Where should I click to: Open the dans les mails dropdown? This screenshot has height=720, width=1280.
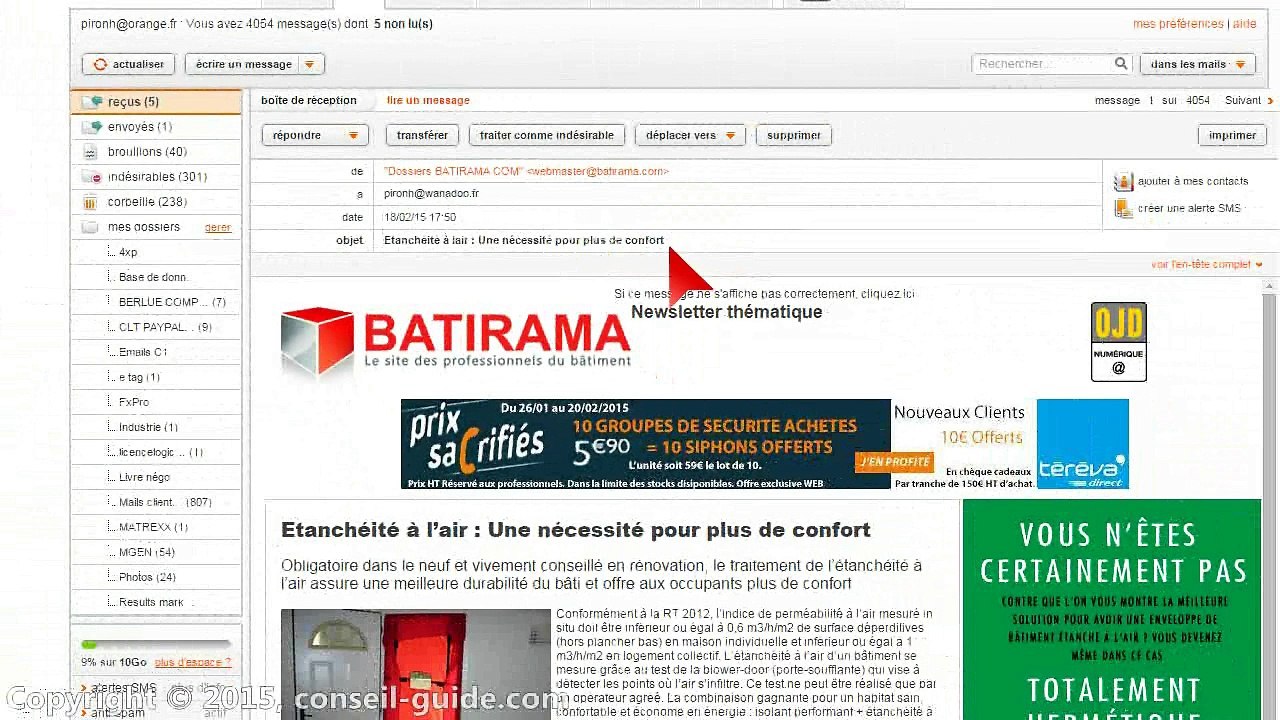point(1198,64)
